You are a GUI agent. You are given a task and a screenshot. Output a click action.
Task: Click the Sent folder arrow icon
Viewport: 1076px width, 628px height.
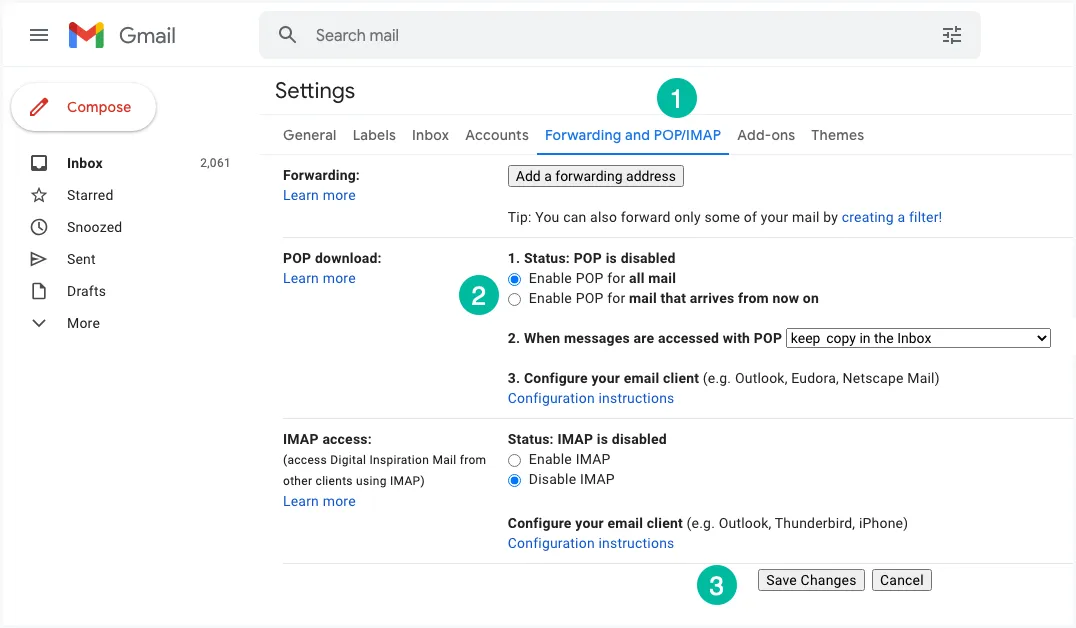tap(39, 259)
